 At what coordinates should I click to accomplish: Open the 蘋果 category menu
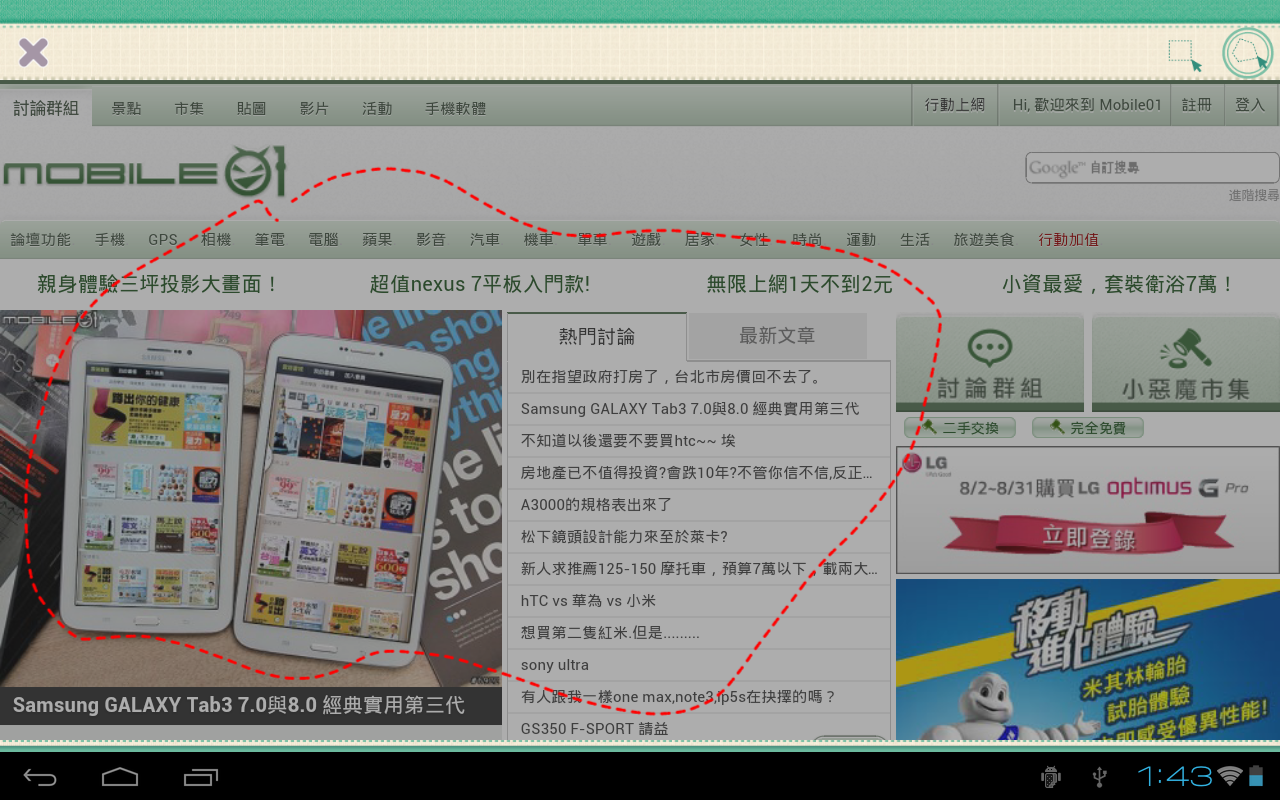[377, 239]
